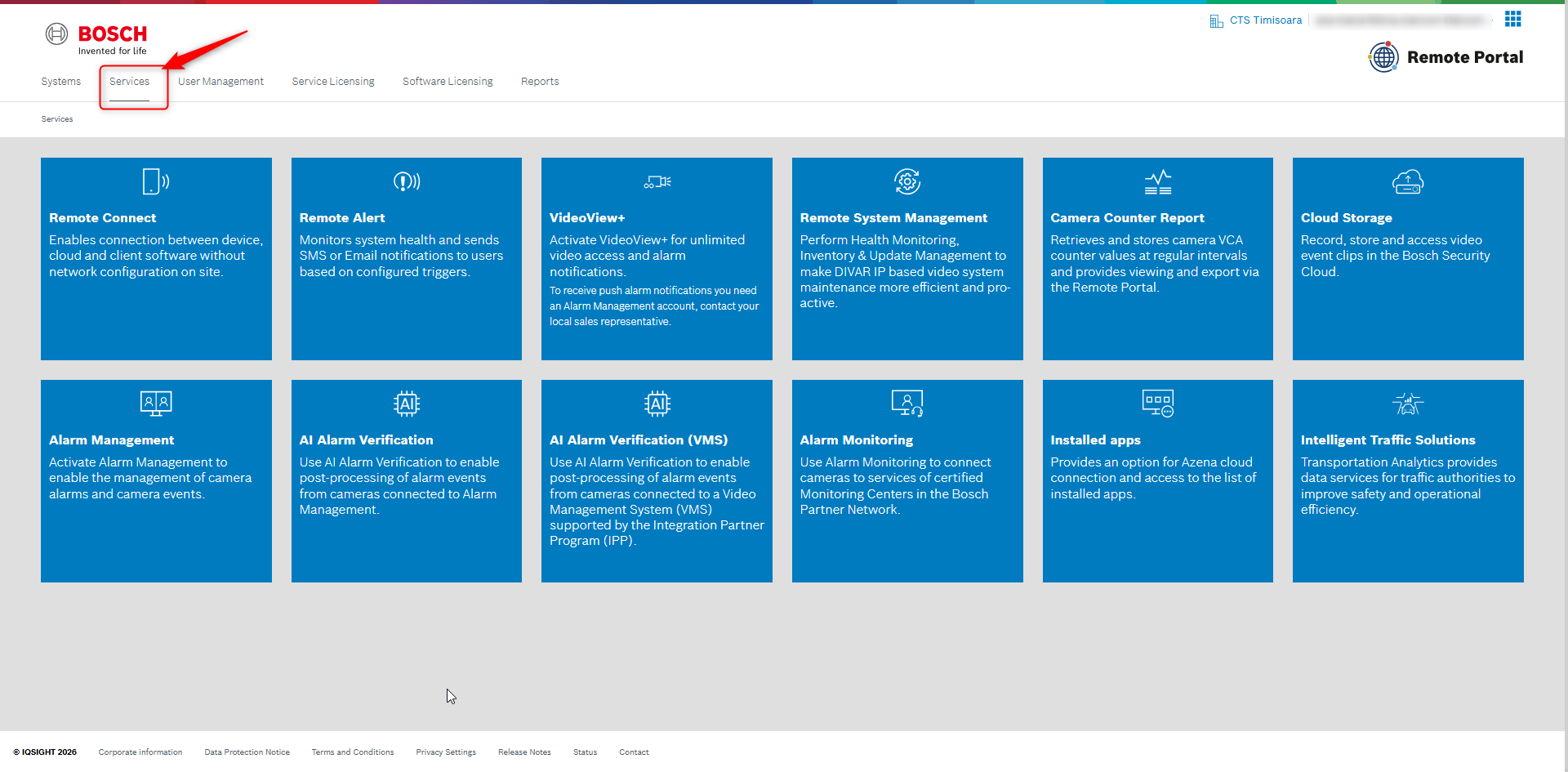The image size is (1568, 772).
Task: Click the Remote Alert exclamation icon
Action: 406,181
